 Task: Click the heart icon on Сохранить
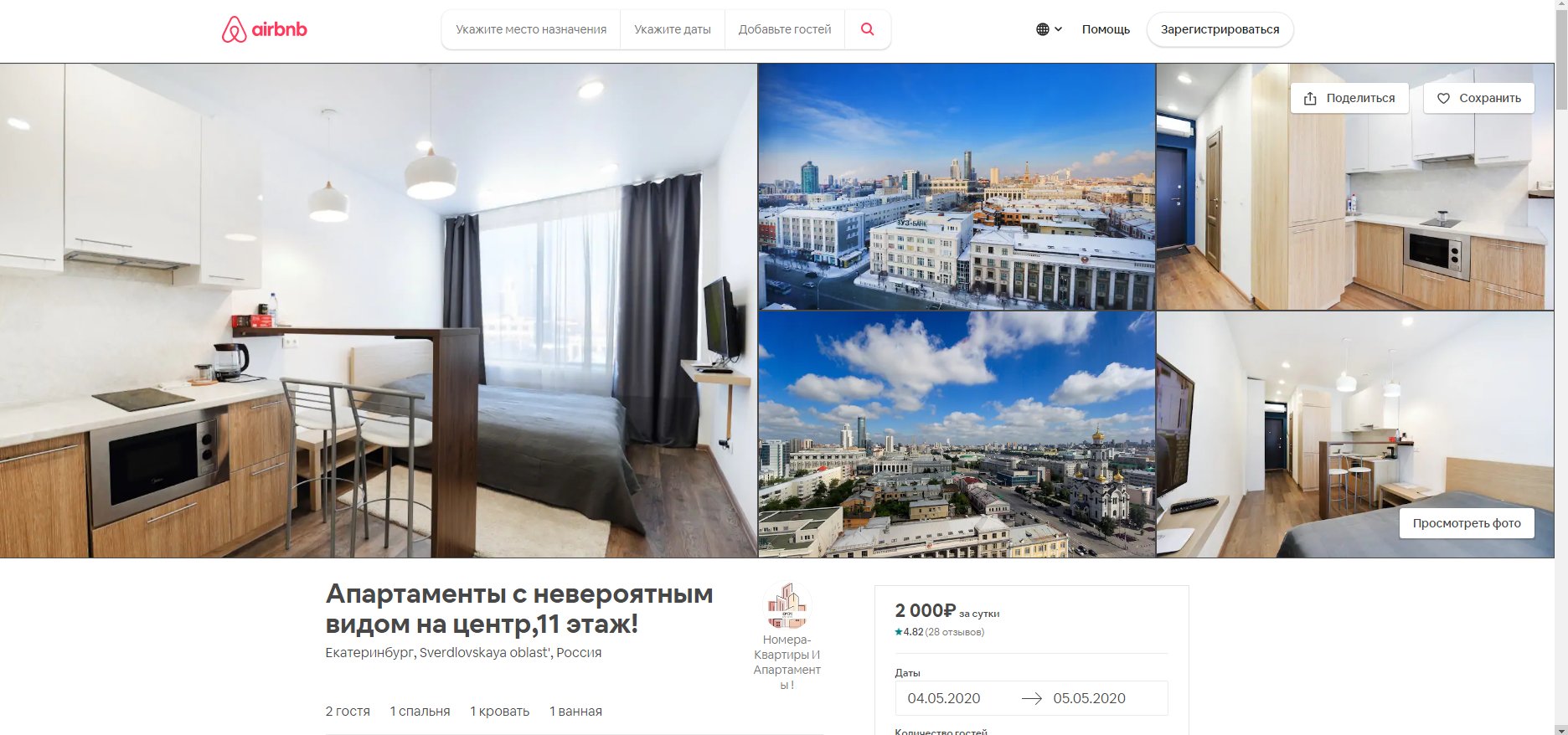coord(1443,98)
